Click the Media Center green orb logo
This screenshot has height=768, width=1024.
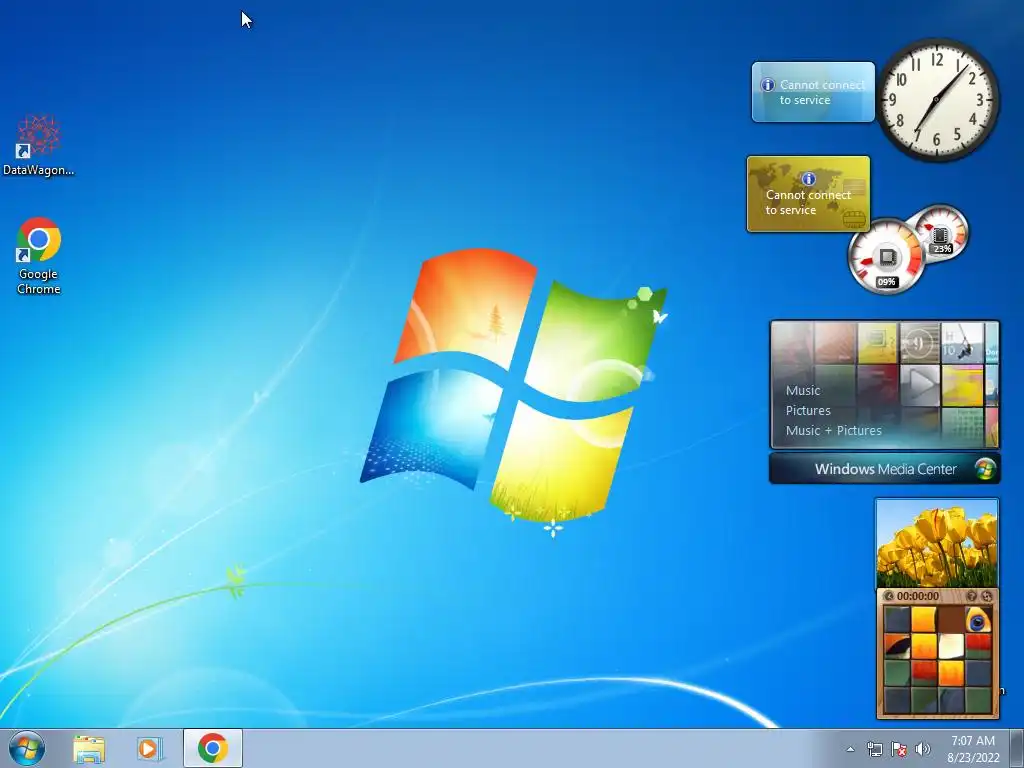click(x=985, y=469)
